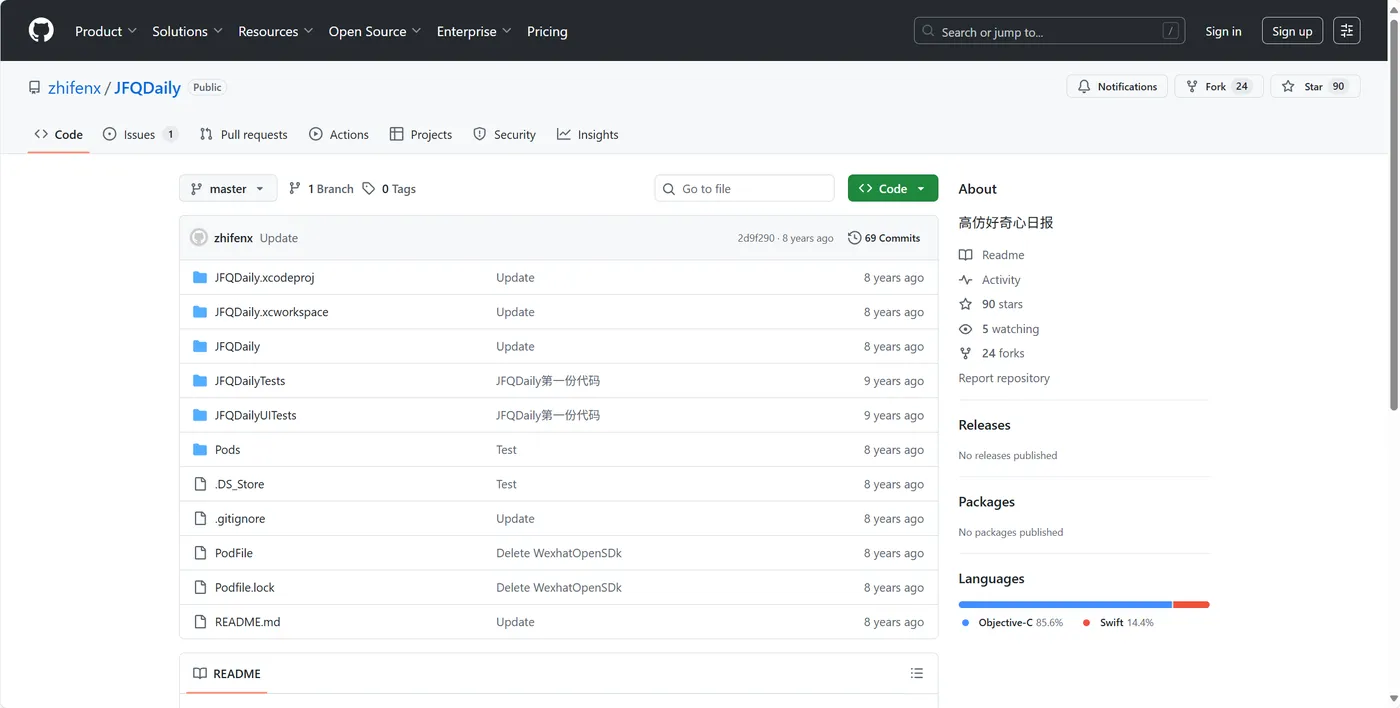Click the Objective-C language bar segment
The width and height of the screenshot is (1400, 708).
click(x=1065, y=605)
